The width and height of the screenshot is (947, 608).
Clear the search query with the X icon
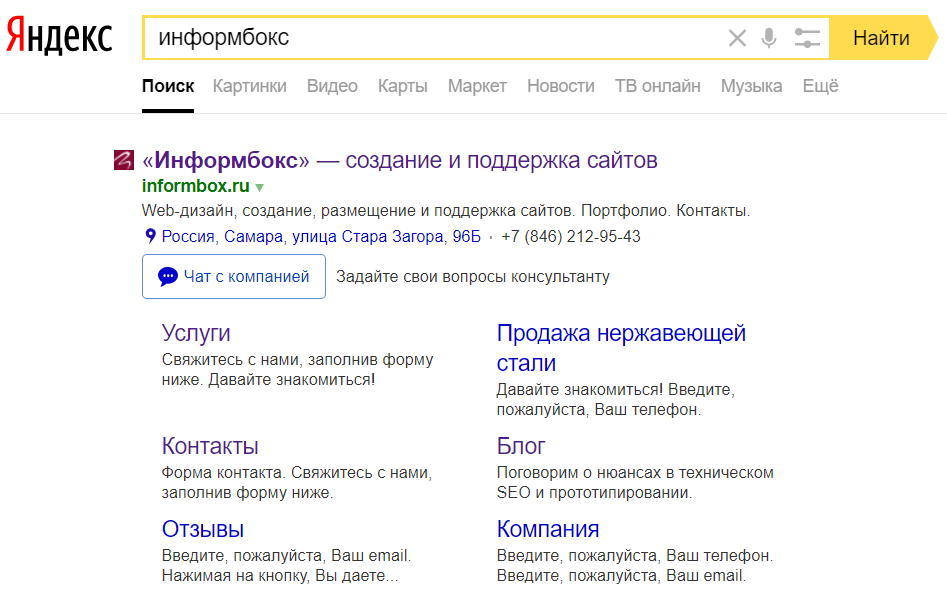pyautogui.click(x=737, y=38)
